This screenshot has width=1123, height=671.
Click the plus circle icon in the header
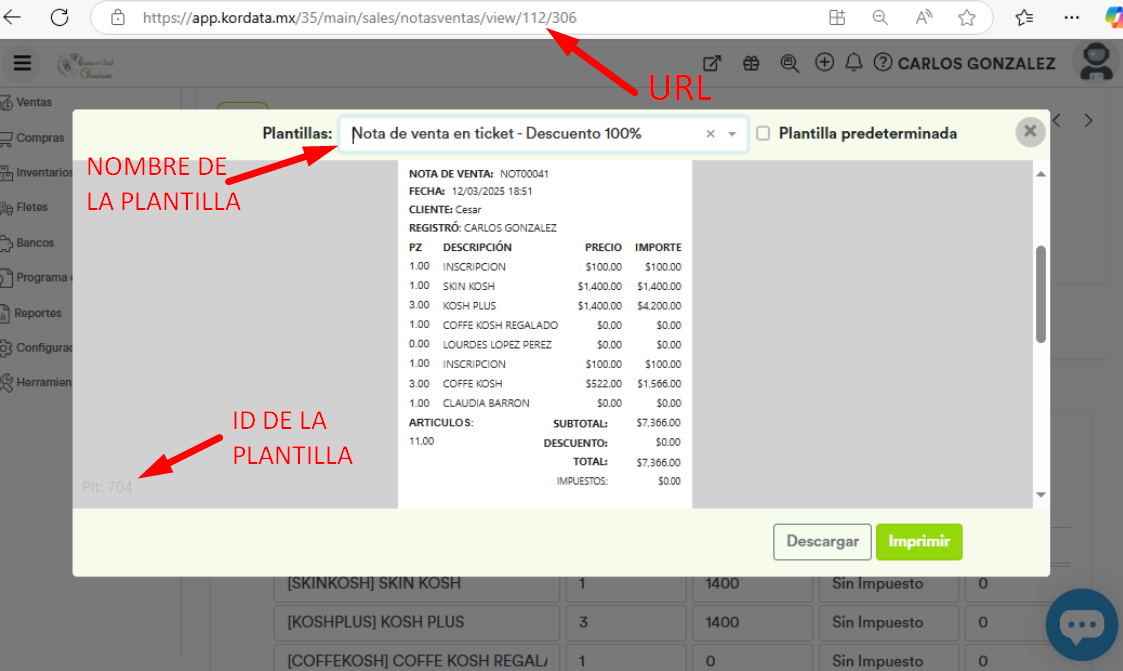pyautogui.click(x=824, y=63)
